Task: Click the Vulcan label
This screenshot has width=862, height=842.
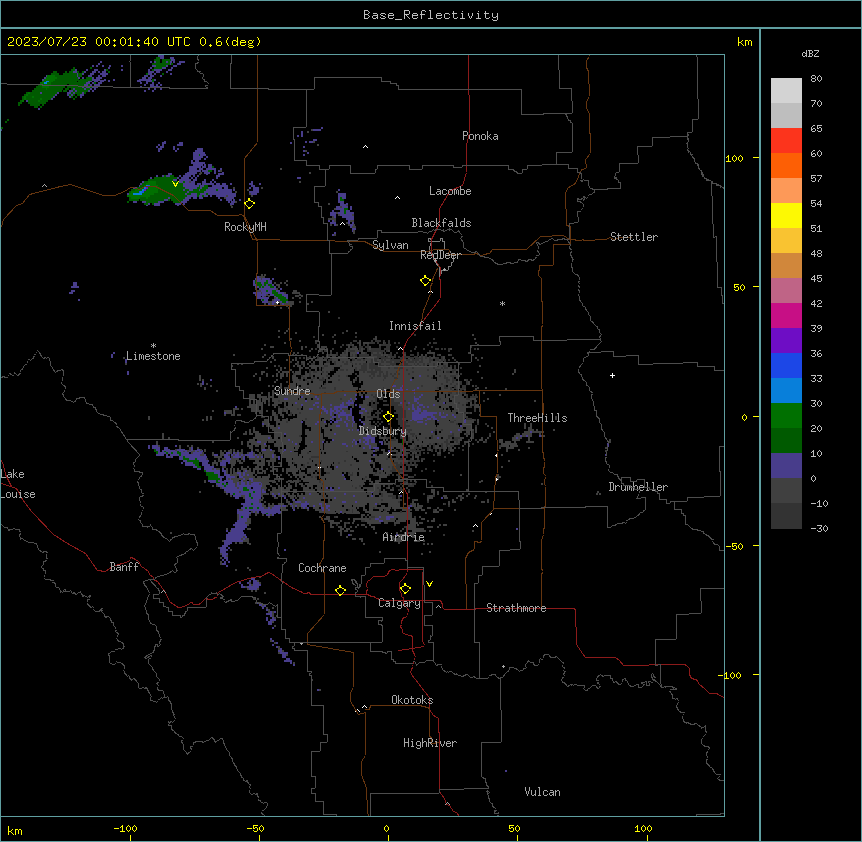Action: coord(543,792)
